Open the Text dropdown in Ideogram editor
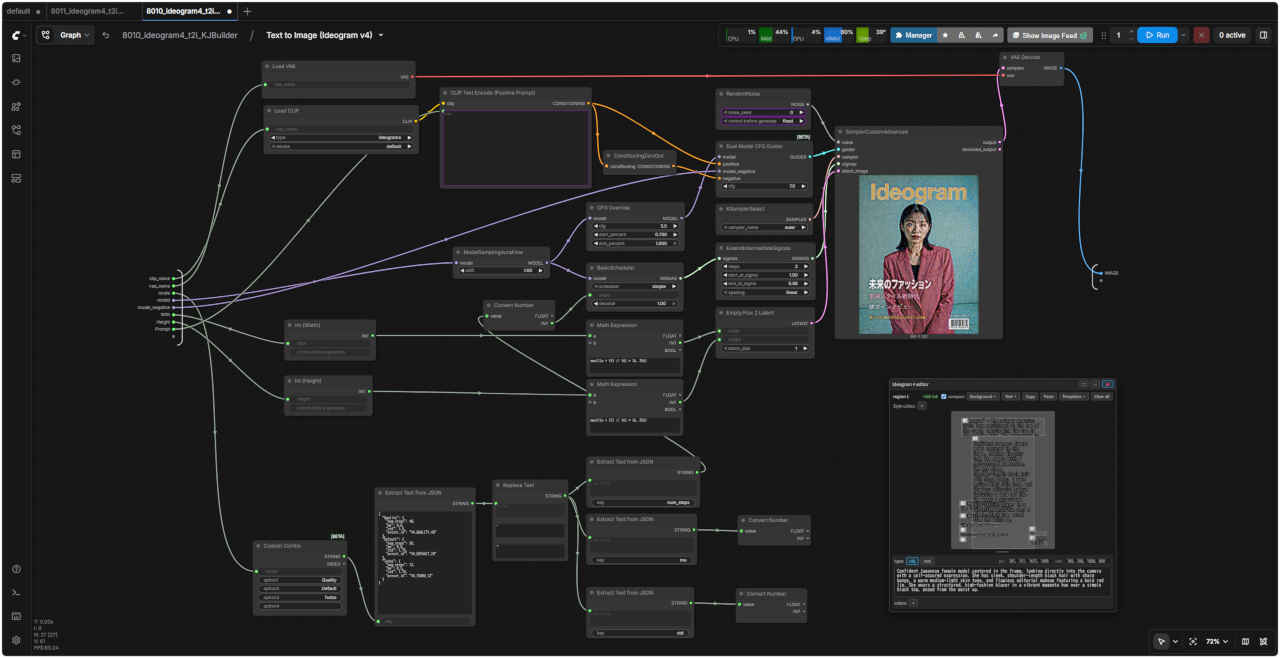 (1010, 397)
